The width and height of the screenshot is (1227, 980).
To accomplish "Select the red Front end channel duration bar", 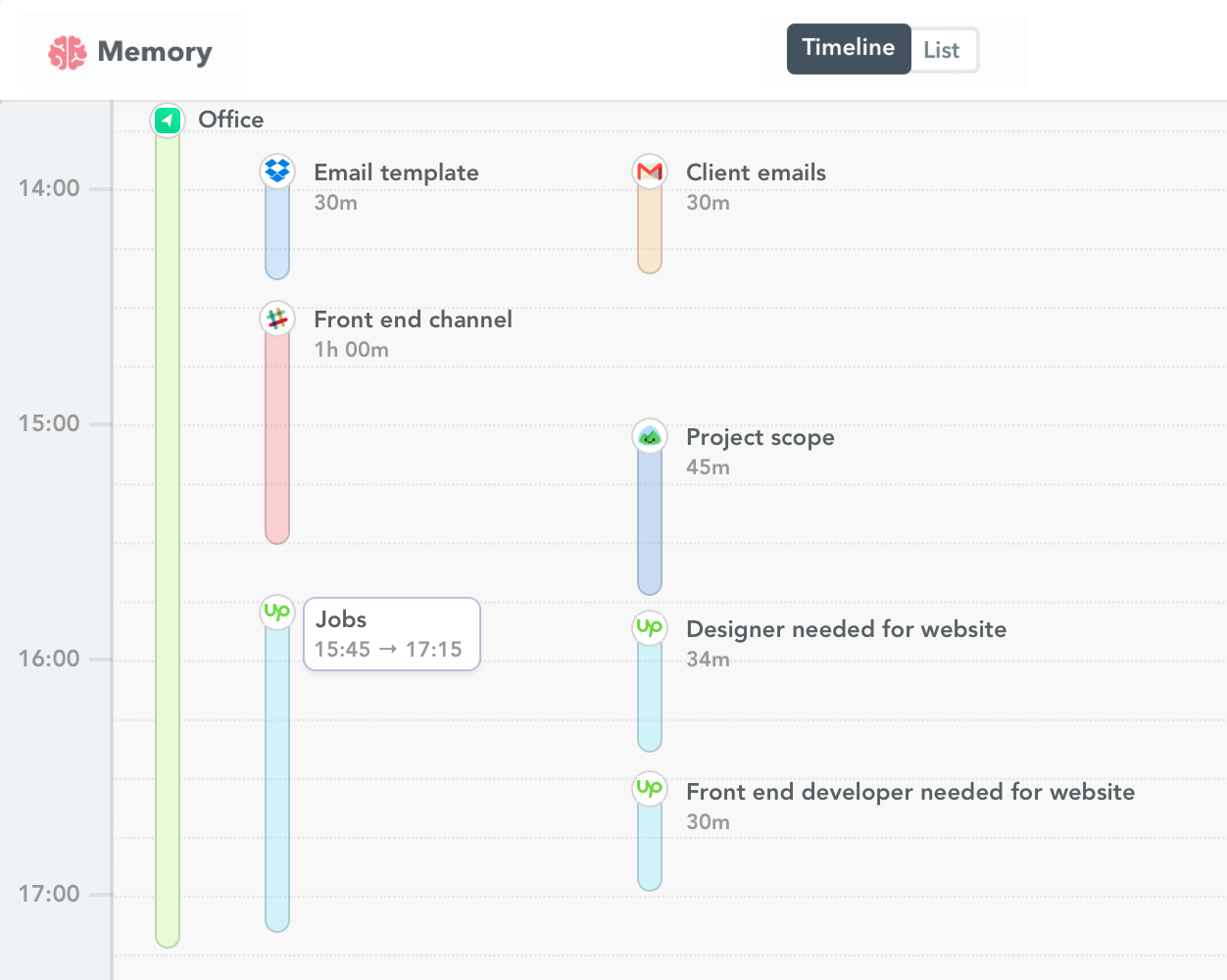I will click(276, 441).
